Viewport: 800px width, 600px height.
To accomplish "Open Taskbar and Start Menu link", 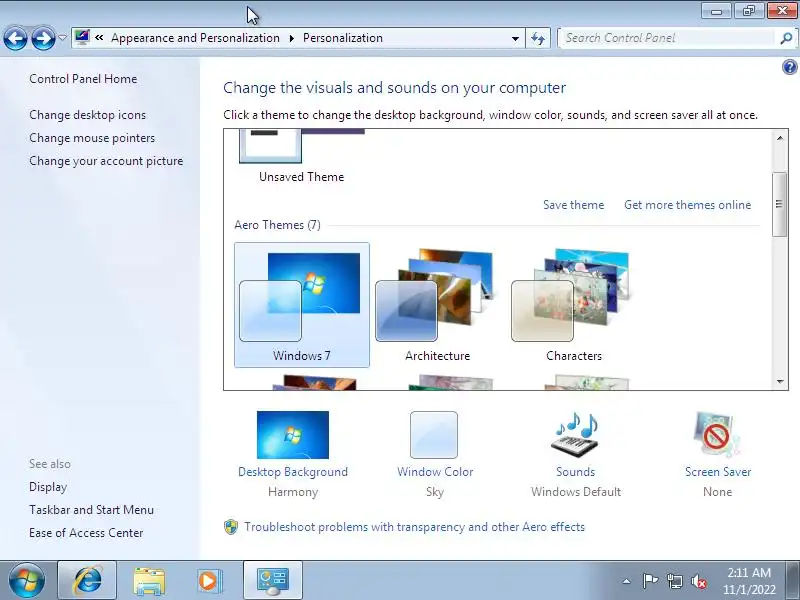I will click(91, 510).
